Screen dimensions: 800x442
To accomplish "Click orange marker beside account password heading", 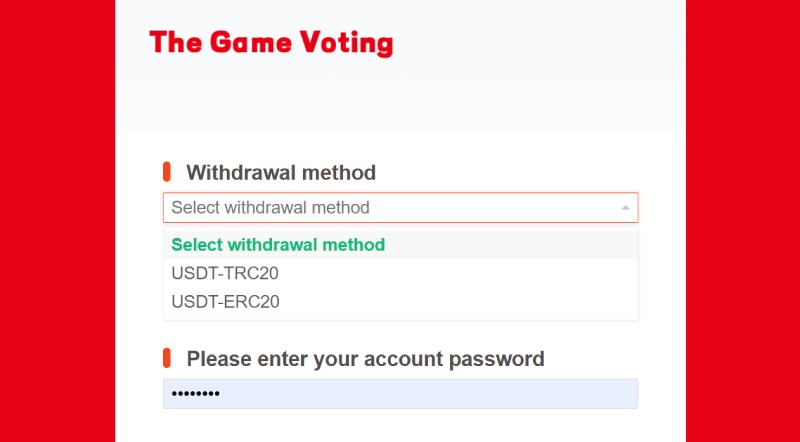I will coord(167,358).
